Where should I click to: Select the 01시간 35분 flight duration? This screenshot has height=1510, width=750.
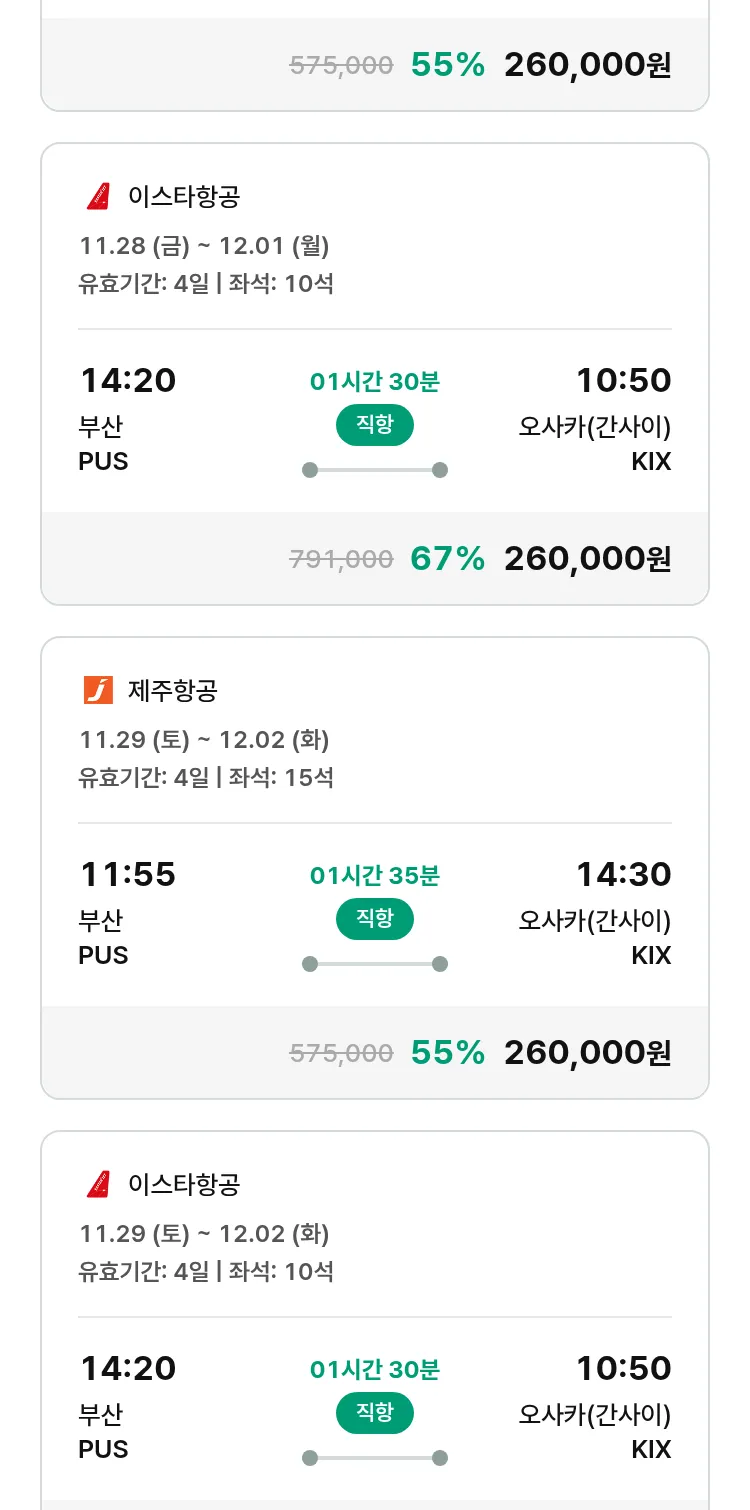(375, 876)
